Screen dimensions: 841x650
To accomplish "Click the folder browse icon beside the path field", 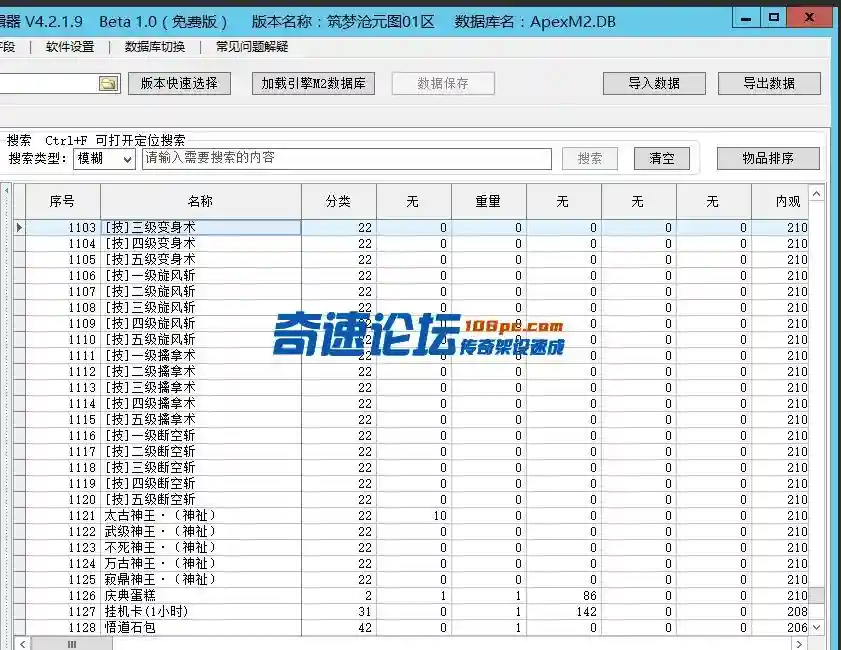I will (x=108, y=84).
